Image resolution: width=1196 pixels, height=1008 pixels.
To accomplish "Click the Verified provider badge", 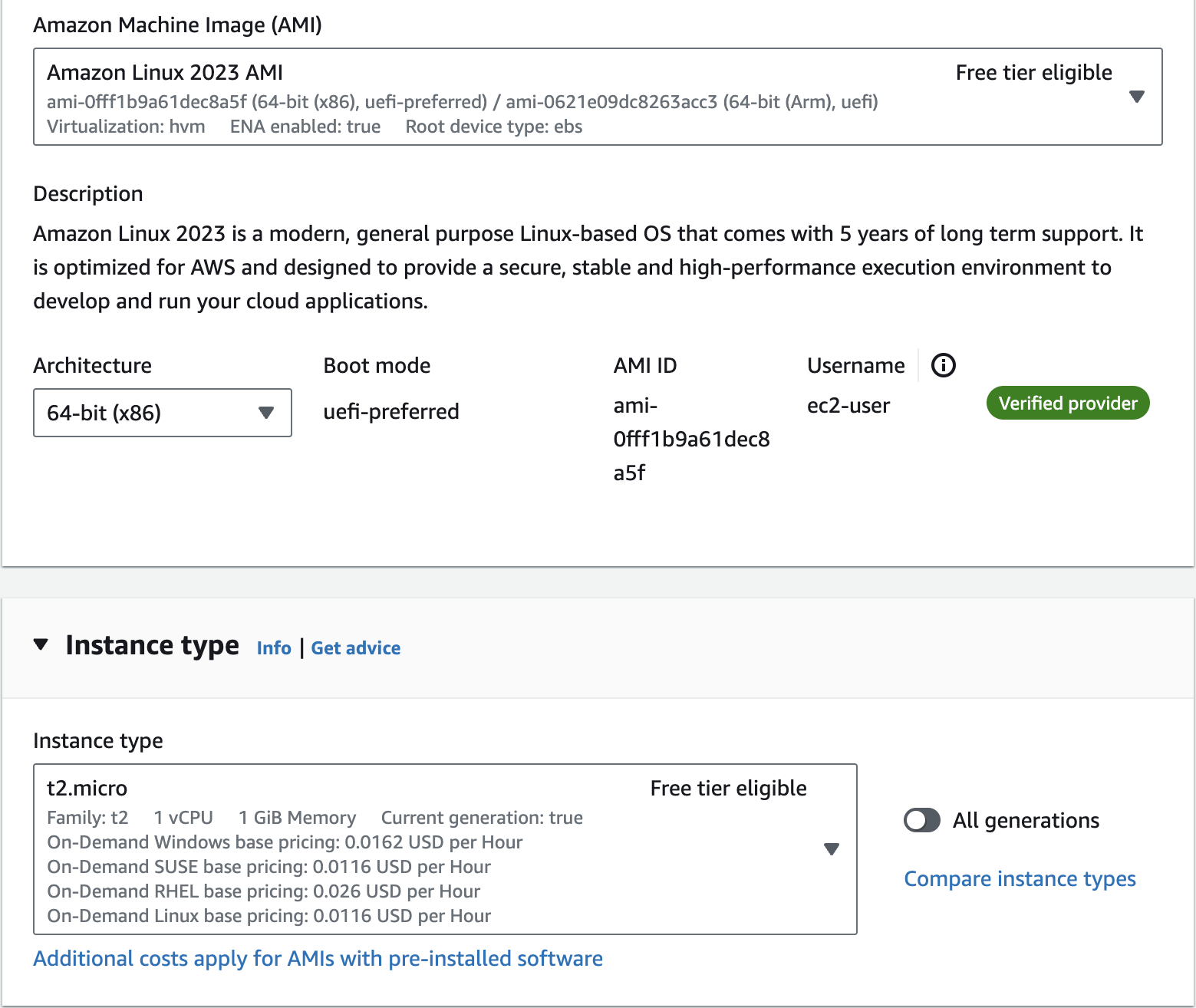I will coord(1067,404).
